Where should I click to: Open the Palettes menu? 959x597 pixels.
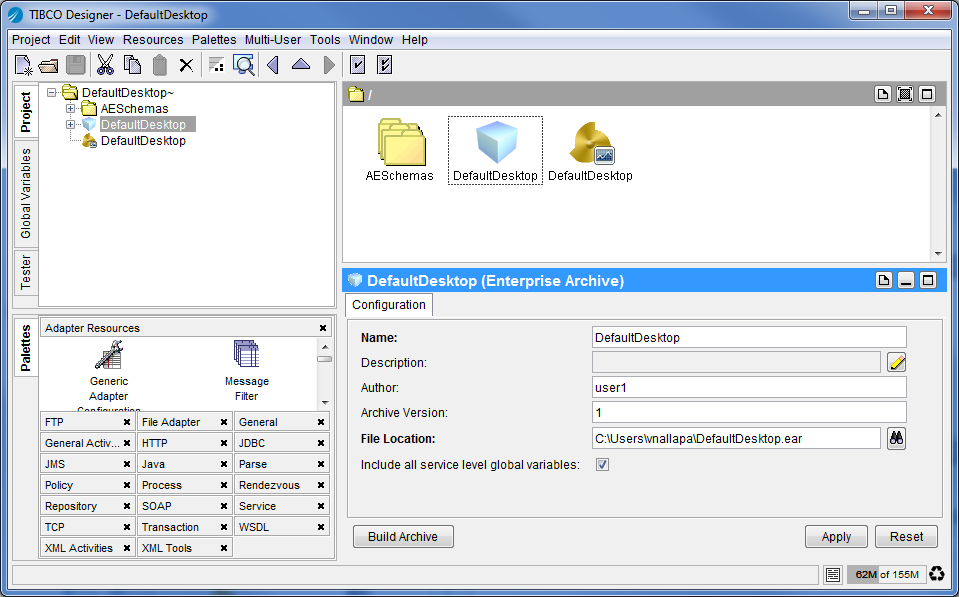tap(214, 40)
